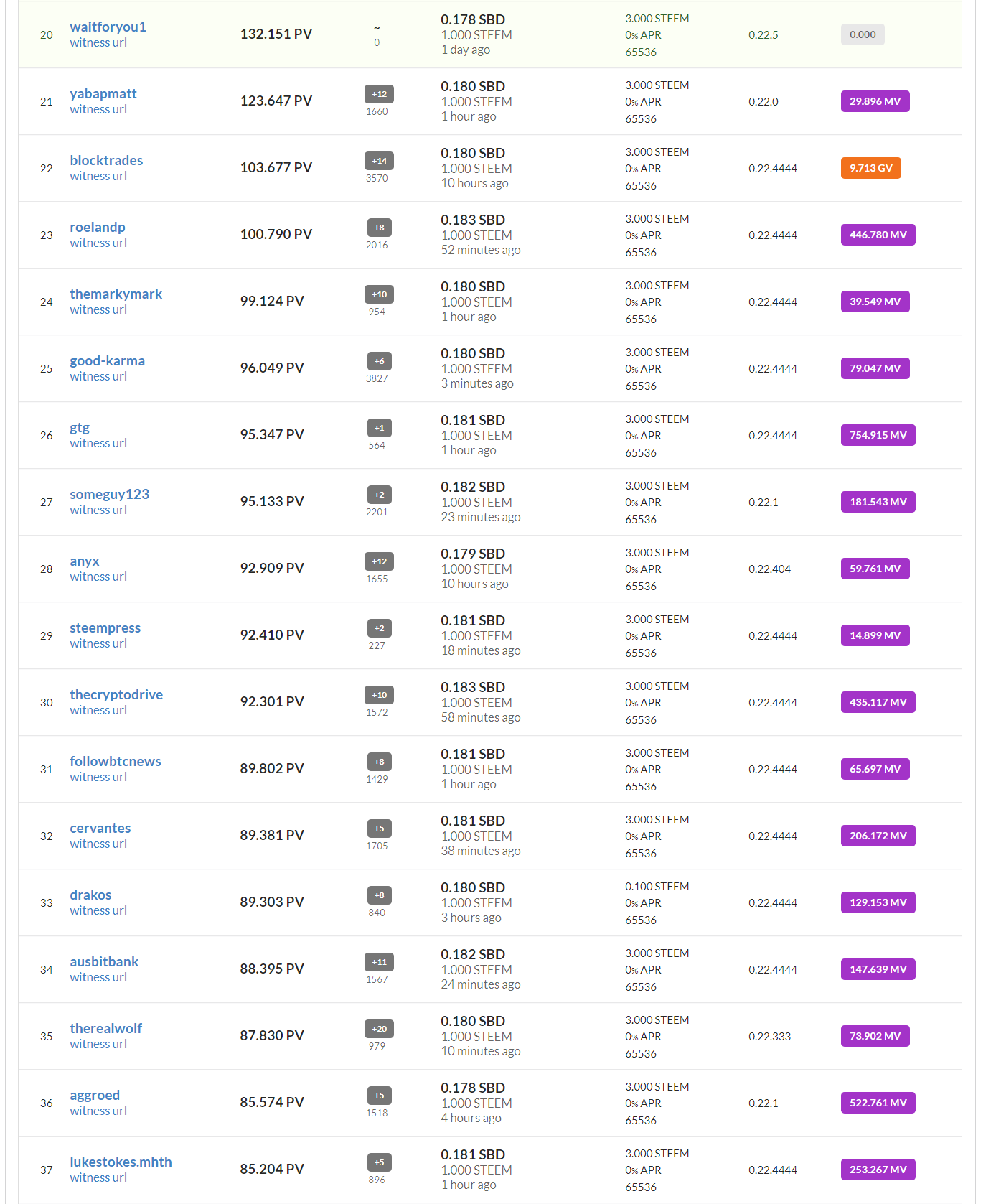The image size is (991, 1204).
Task: Open cervantes' witness url
Action: (x=98, y=844)
